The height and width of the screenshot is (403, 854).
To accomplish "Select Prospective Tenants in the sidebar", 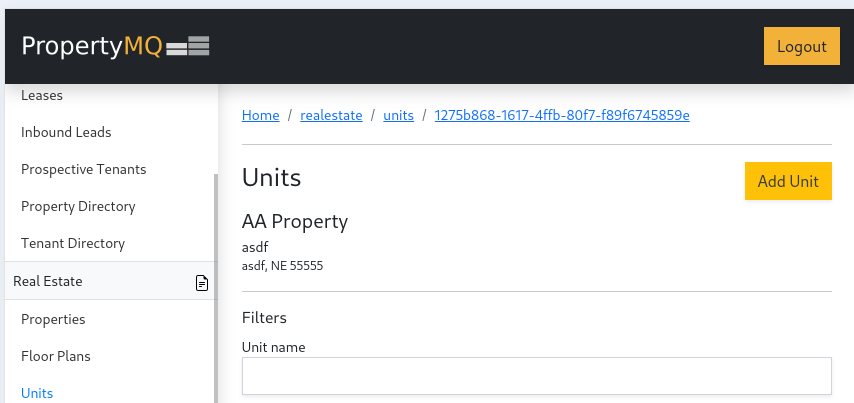I will [x=83, y=169].
